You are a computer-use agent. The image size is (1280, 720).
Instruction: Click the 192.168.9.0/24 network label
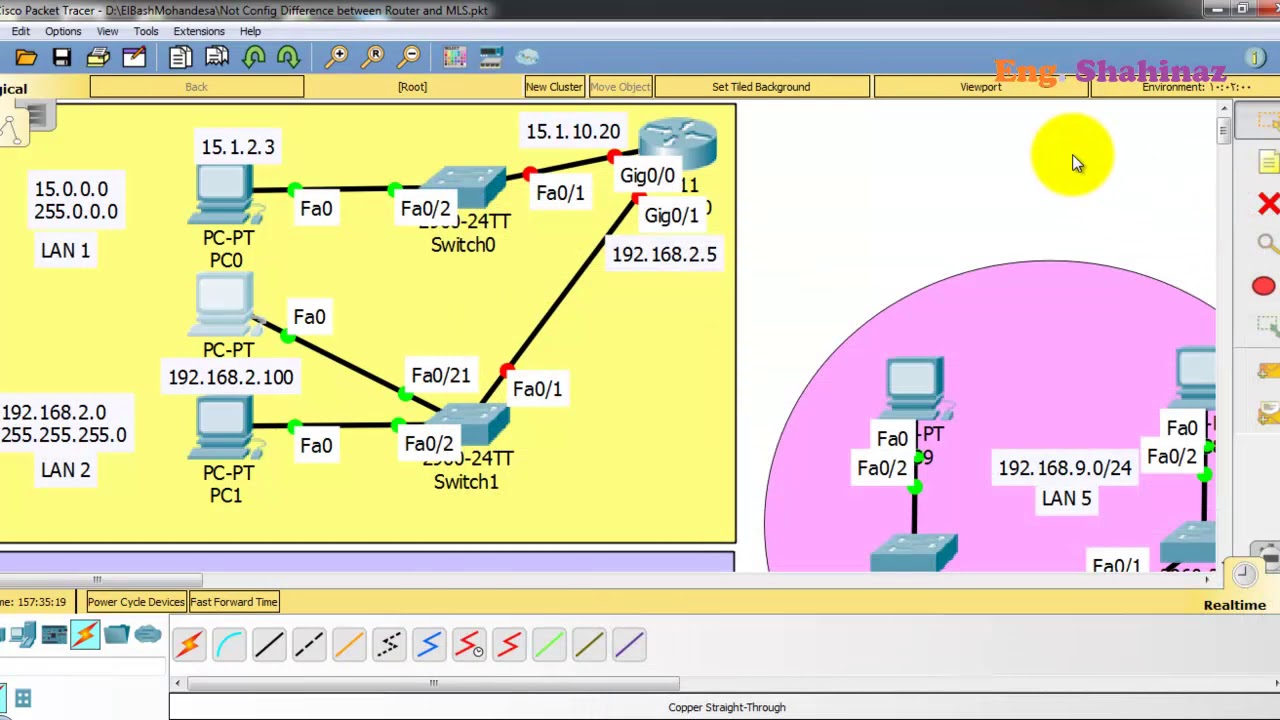[1065, 468]
